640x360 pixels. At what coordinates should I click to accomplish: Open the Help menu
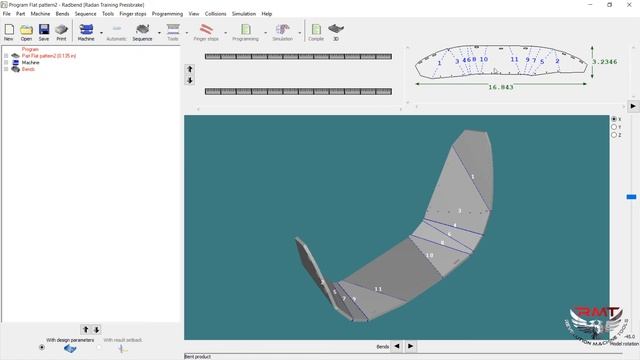point(267,14)
